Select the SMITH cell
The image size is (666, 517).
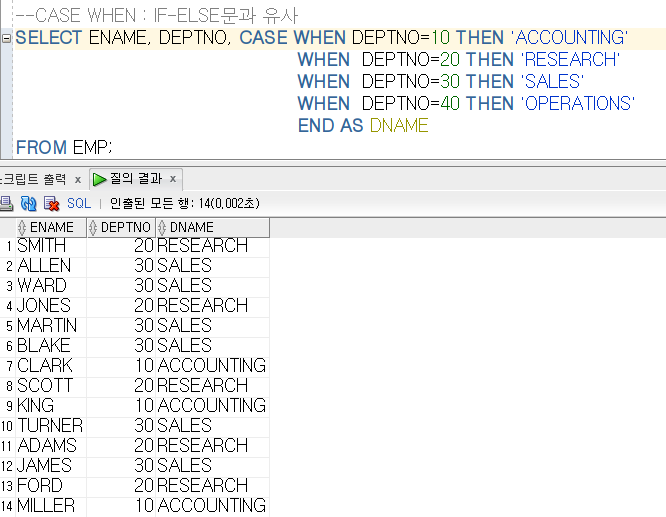(51, 246)
